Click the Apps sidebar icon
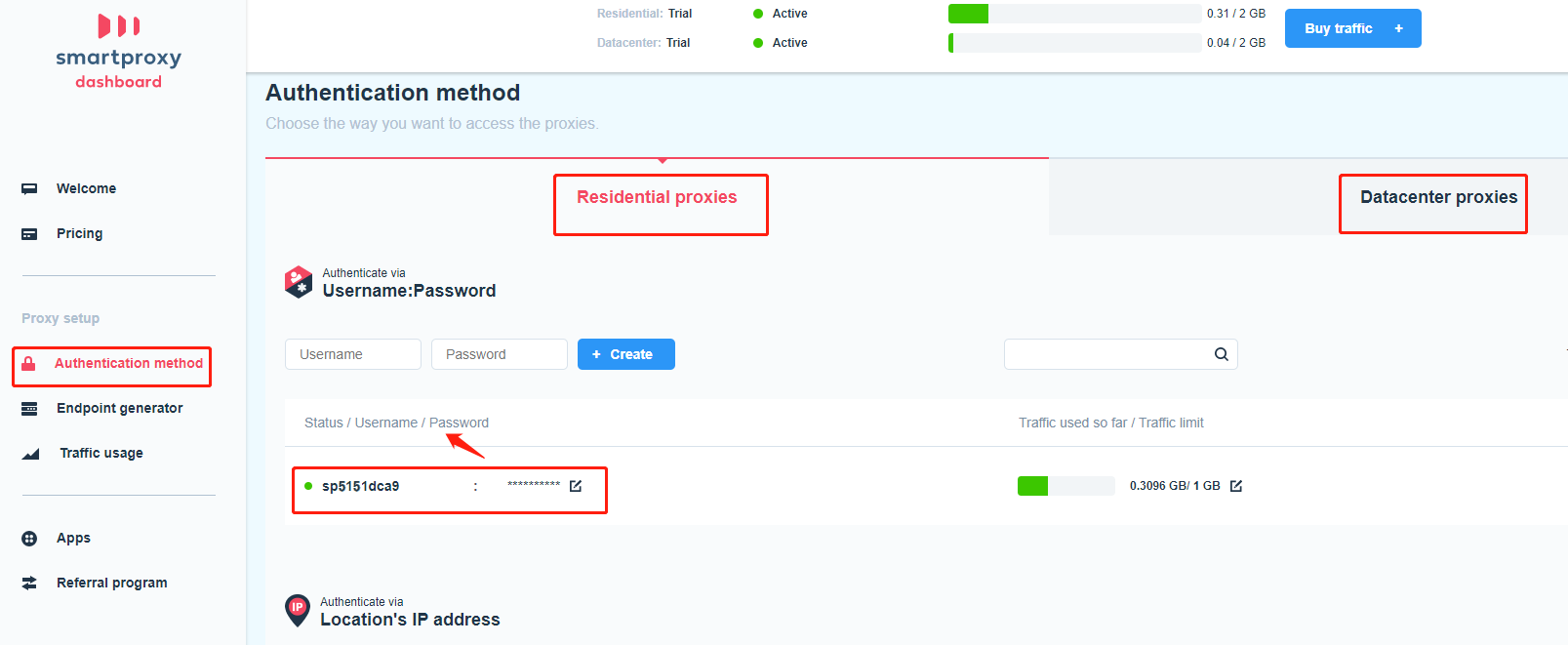1568x645 pixels. coord(29,539)
